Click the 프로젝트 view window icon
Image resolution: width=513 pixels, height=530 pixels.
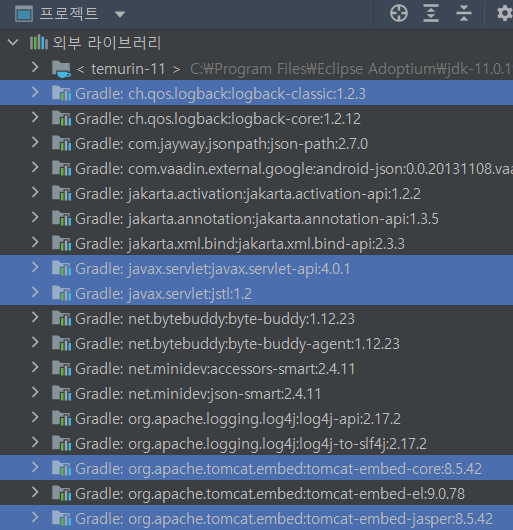24,14
